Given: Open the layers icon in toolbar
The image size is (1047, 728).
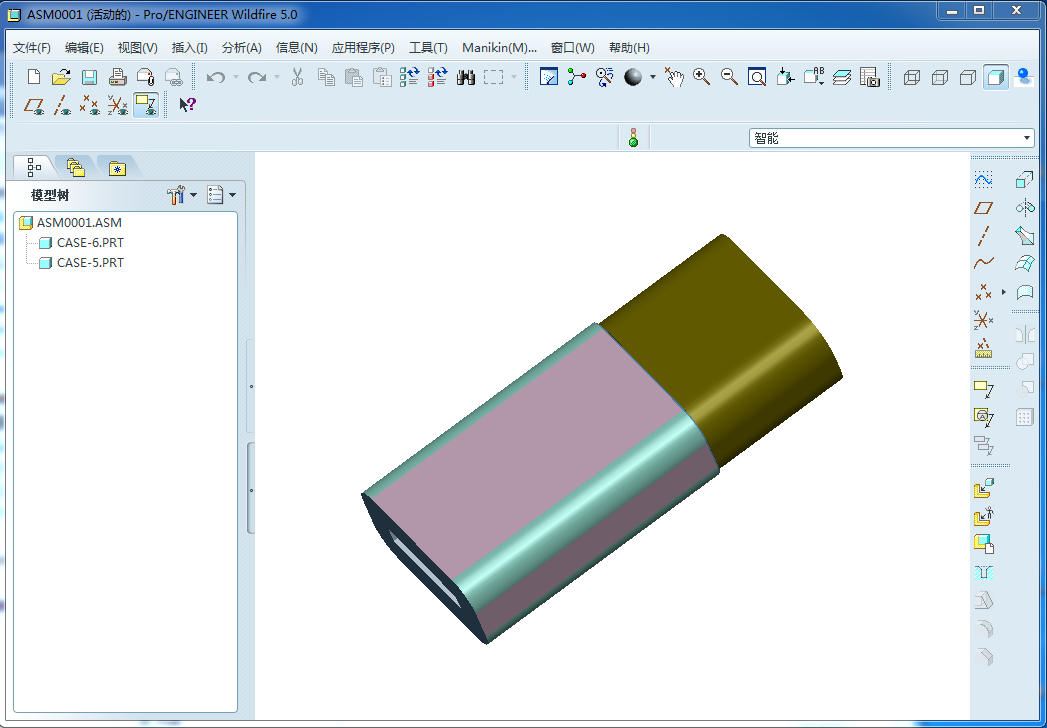Looking at the screenshot, I should pos(841,77).
